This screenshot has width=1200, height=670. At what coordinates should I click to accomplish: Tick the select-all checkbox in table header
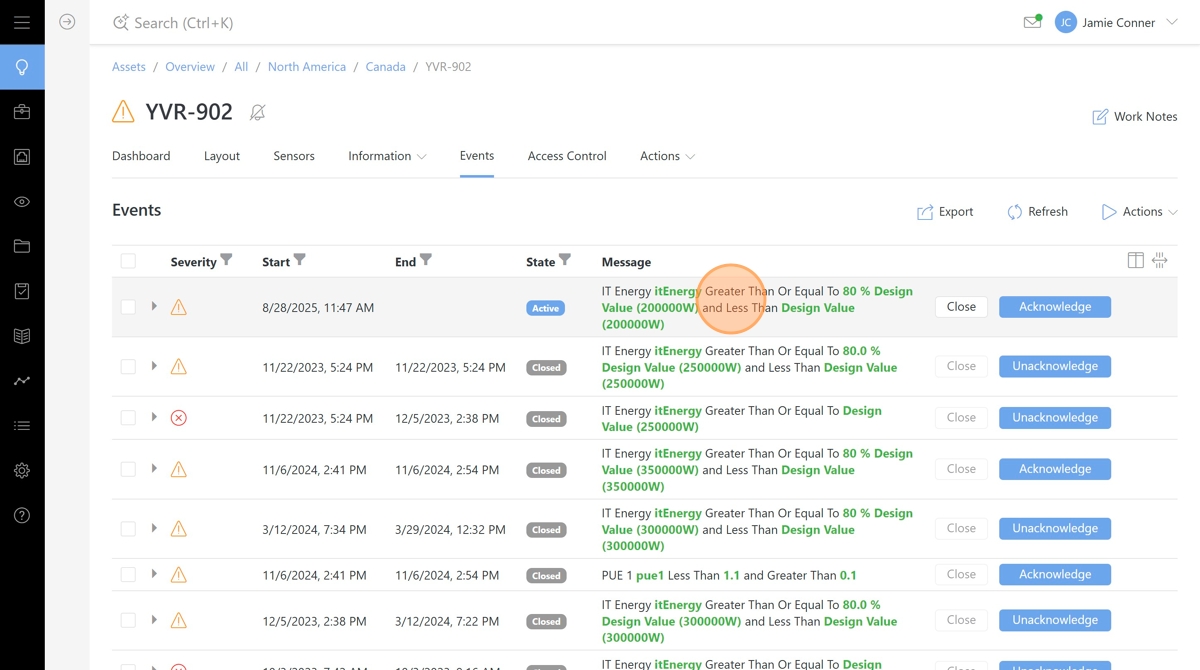coord(128,261)
